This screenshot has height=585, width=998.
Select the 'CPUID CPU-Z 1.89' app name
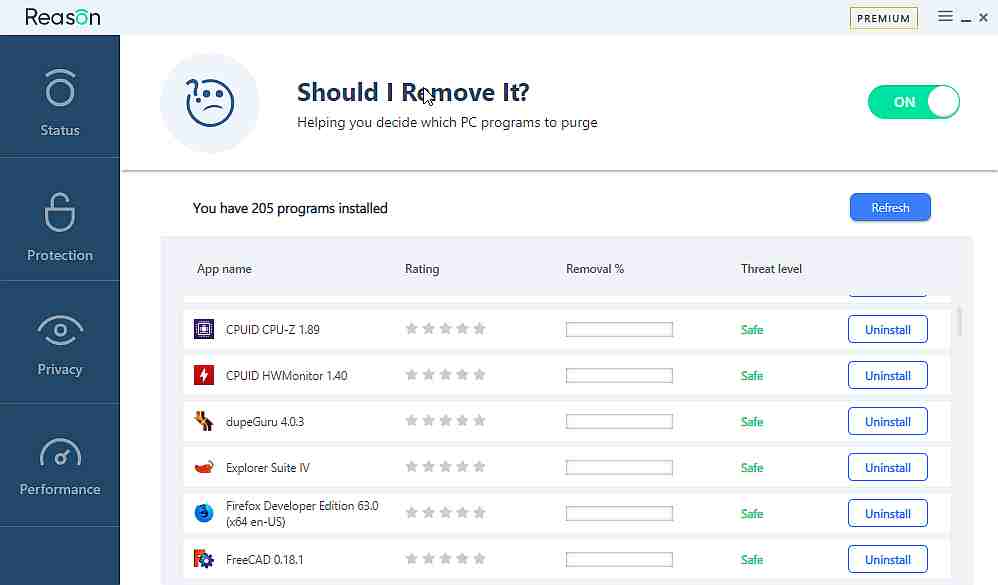pos(272,329)
